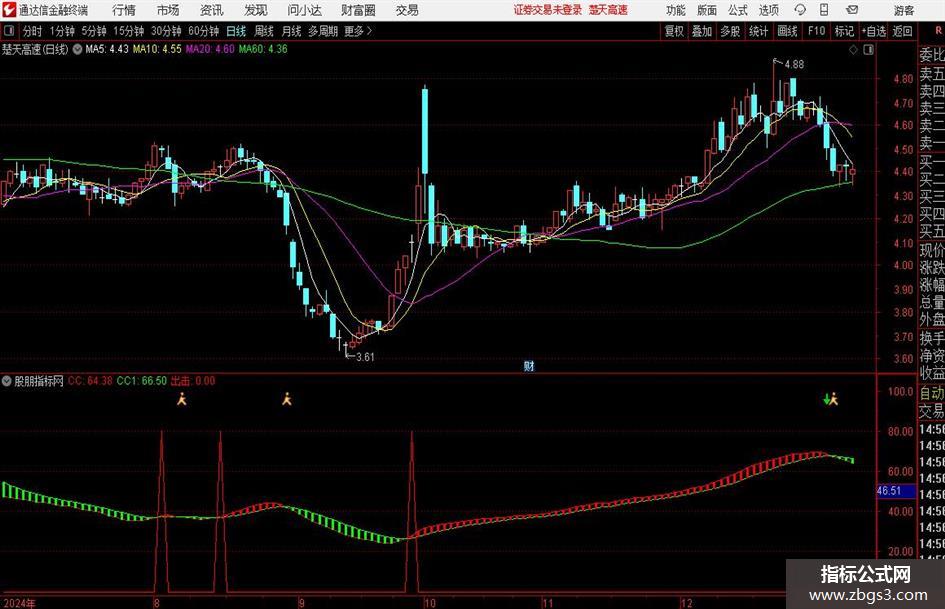Open the mail envelope icon
Screen dimensions: 945x609
(852, 10)
